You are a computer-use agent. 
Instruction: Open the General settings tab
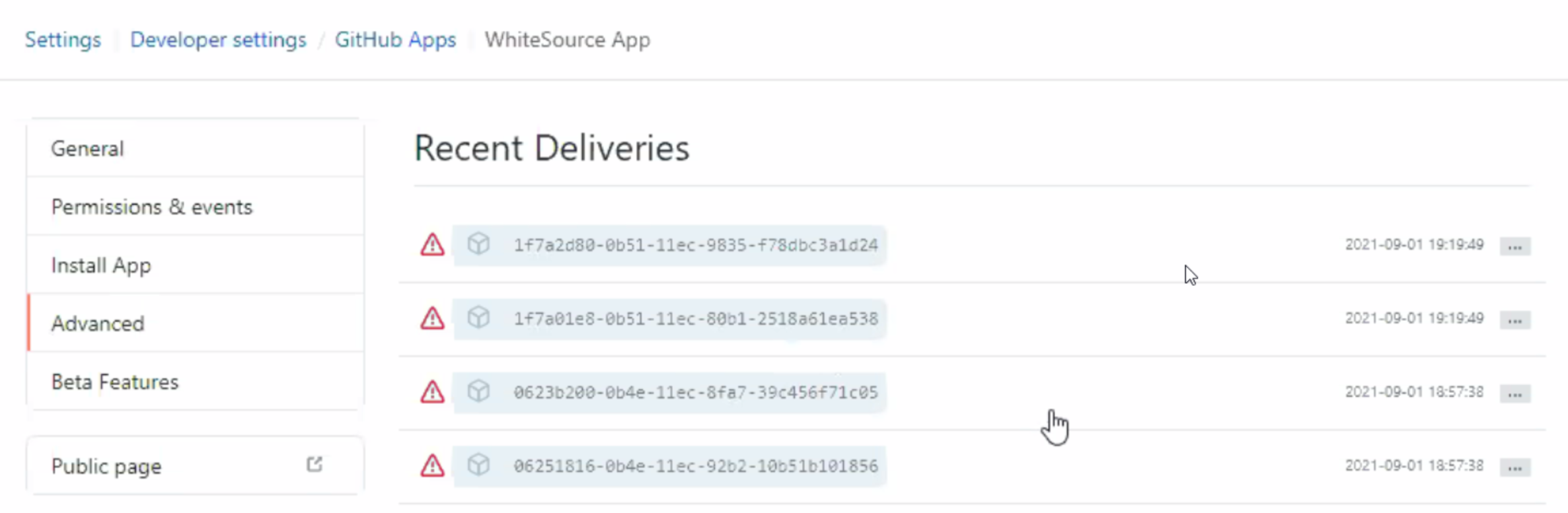[x=88, y=149]
